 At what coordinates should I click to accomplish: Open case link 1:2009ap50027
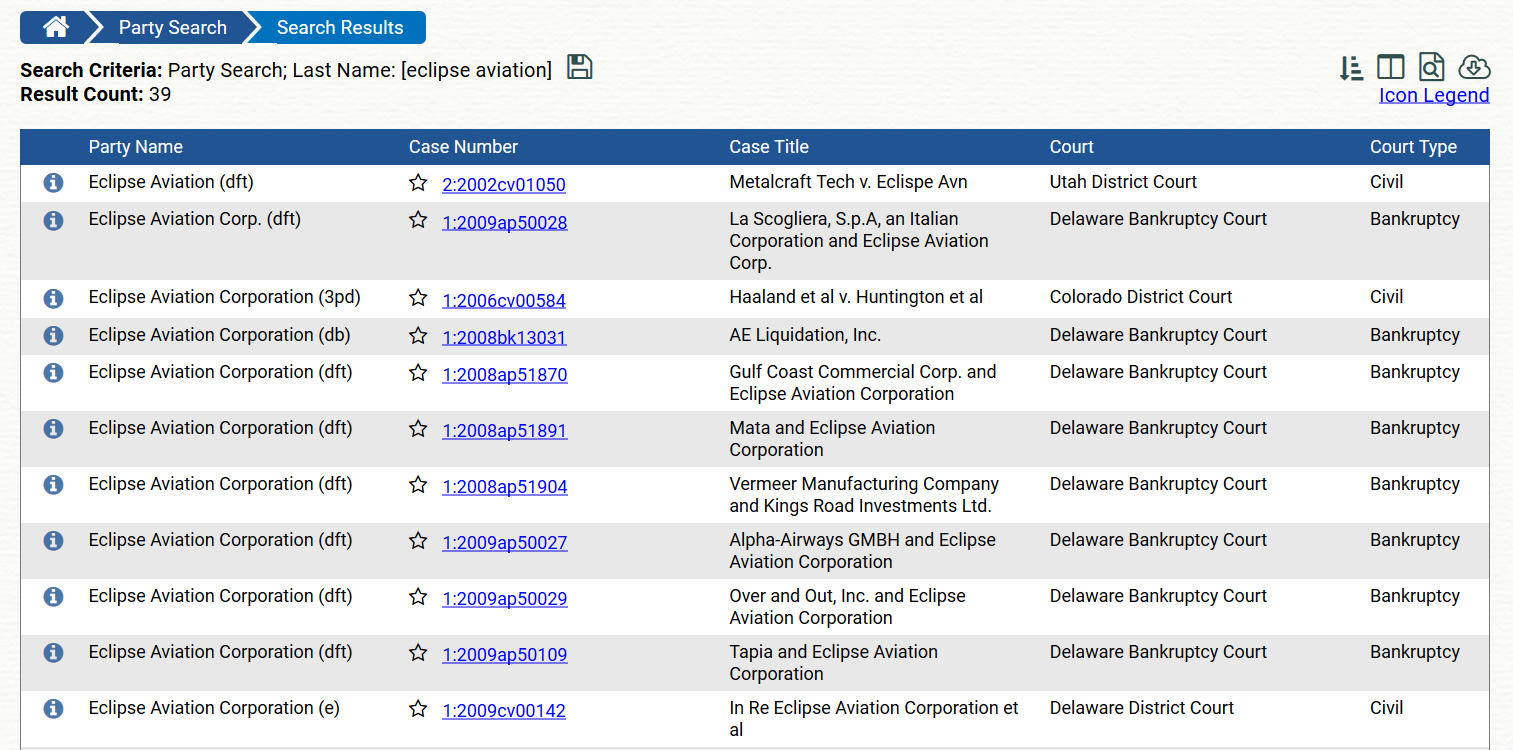point(505,543)
